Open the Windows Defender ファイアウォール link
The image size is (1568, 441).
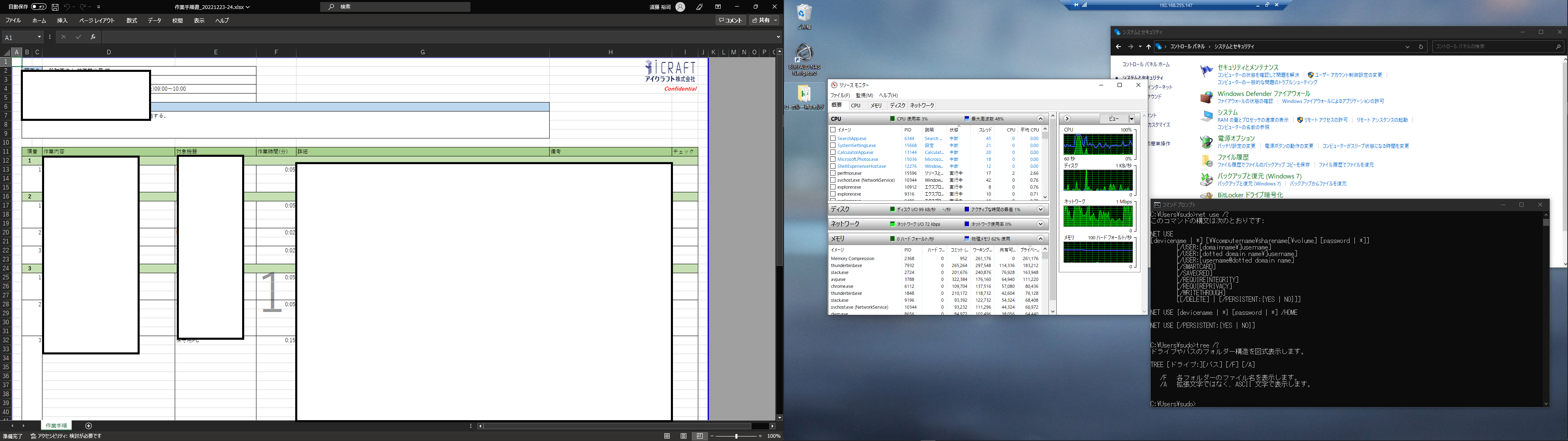pyautogui.click(x=1264, y=94)
